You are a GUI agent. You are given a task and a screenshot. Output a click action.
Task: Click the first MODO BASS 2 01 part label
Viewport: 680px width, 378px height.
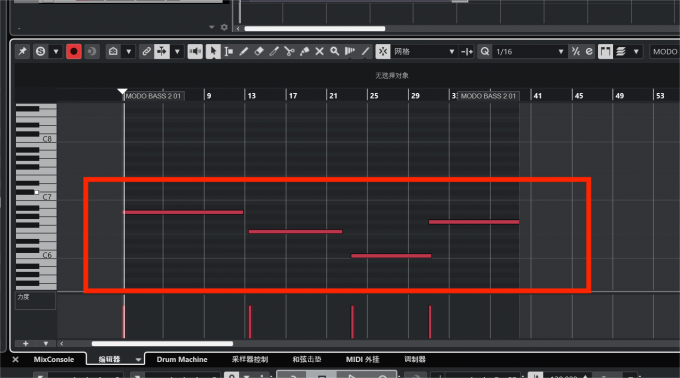pyautogui.click(x=154, y=96)
